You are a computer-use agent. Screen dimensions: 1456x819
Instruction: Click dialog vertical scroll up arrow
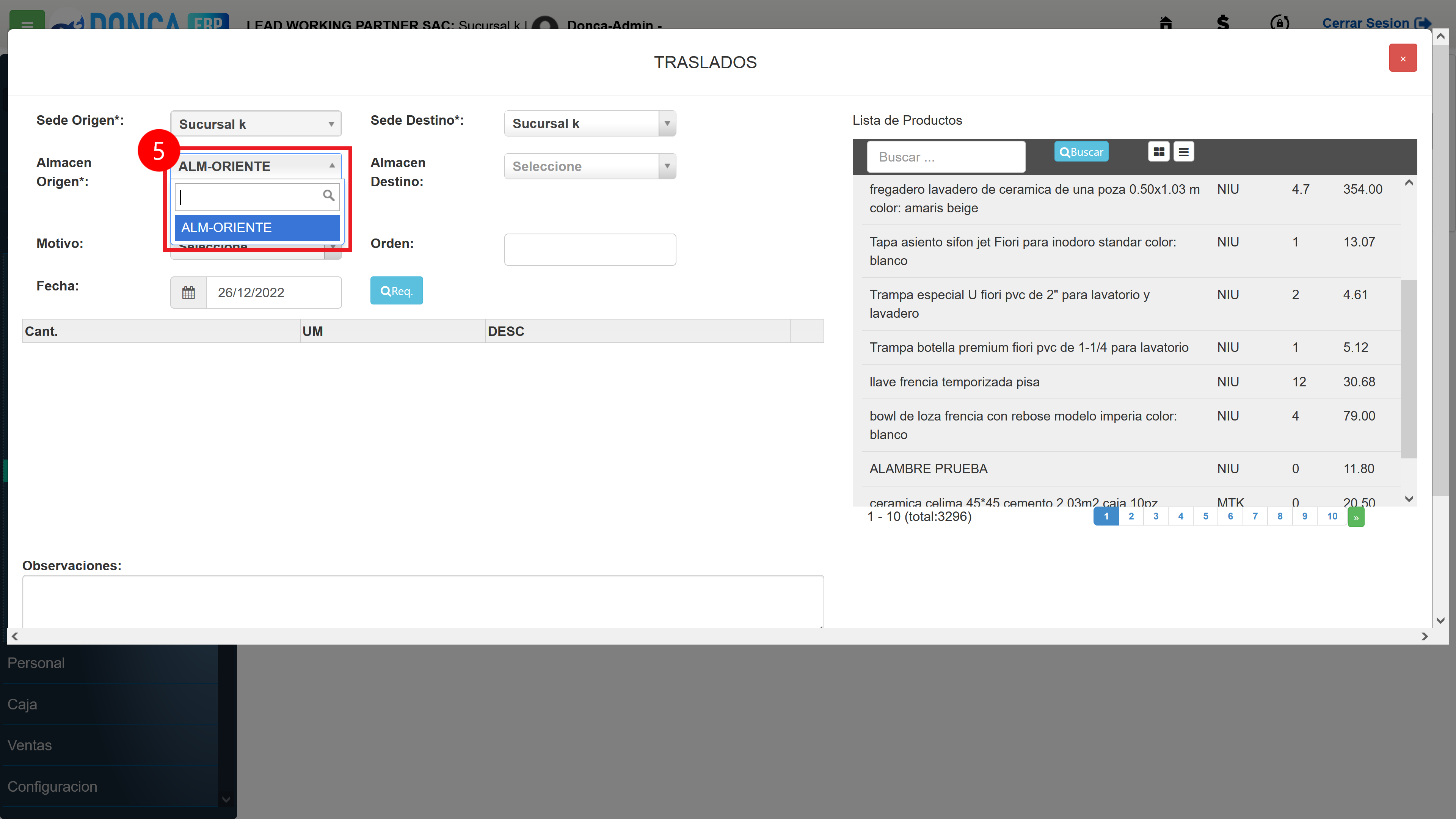click(1441, 36)
